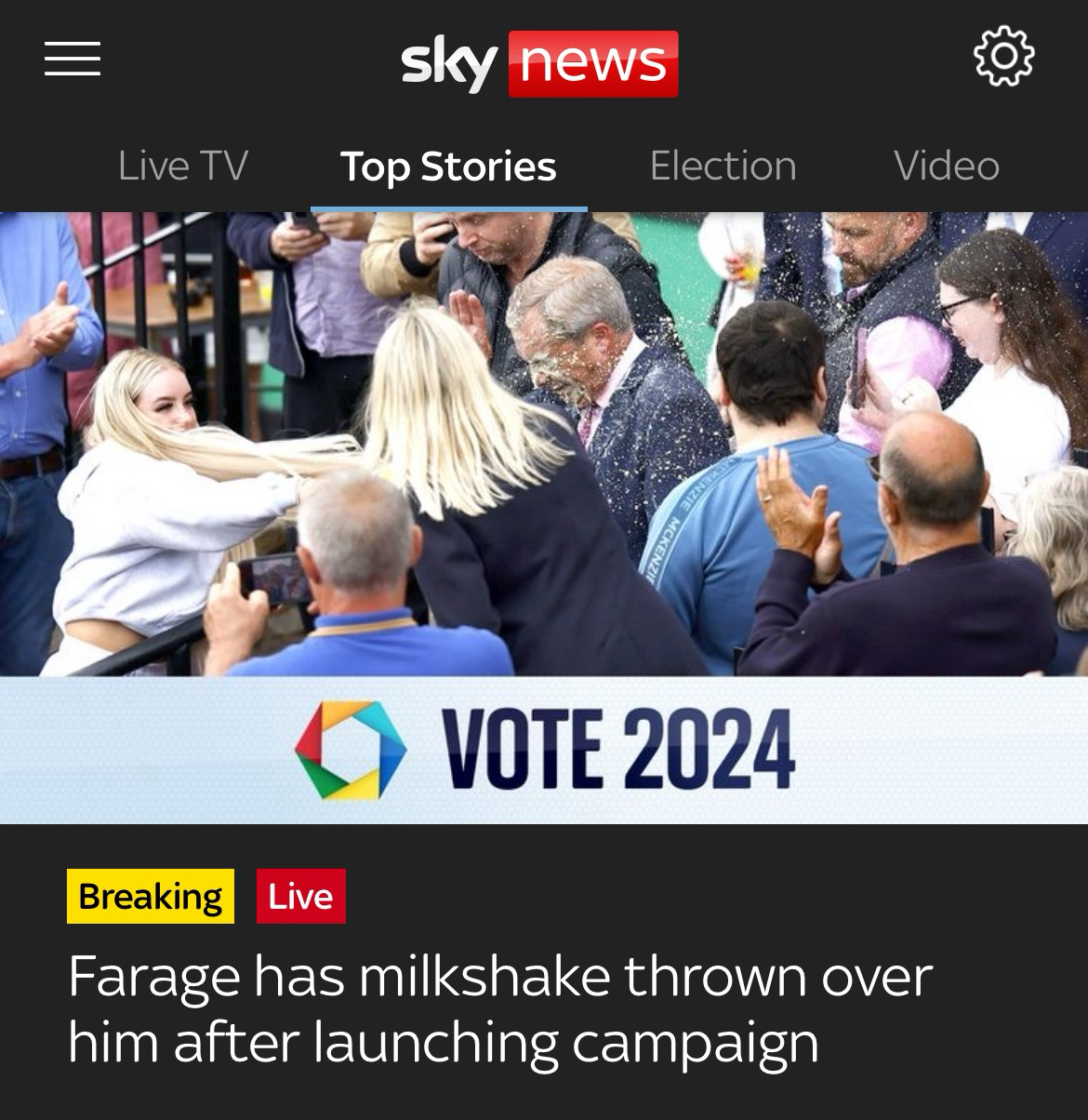Tap the Sky News logo
1088x1120 pixels.
[x=539, y=62]
